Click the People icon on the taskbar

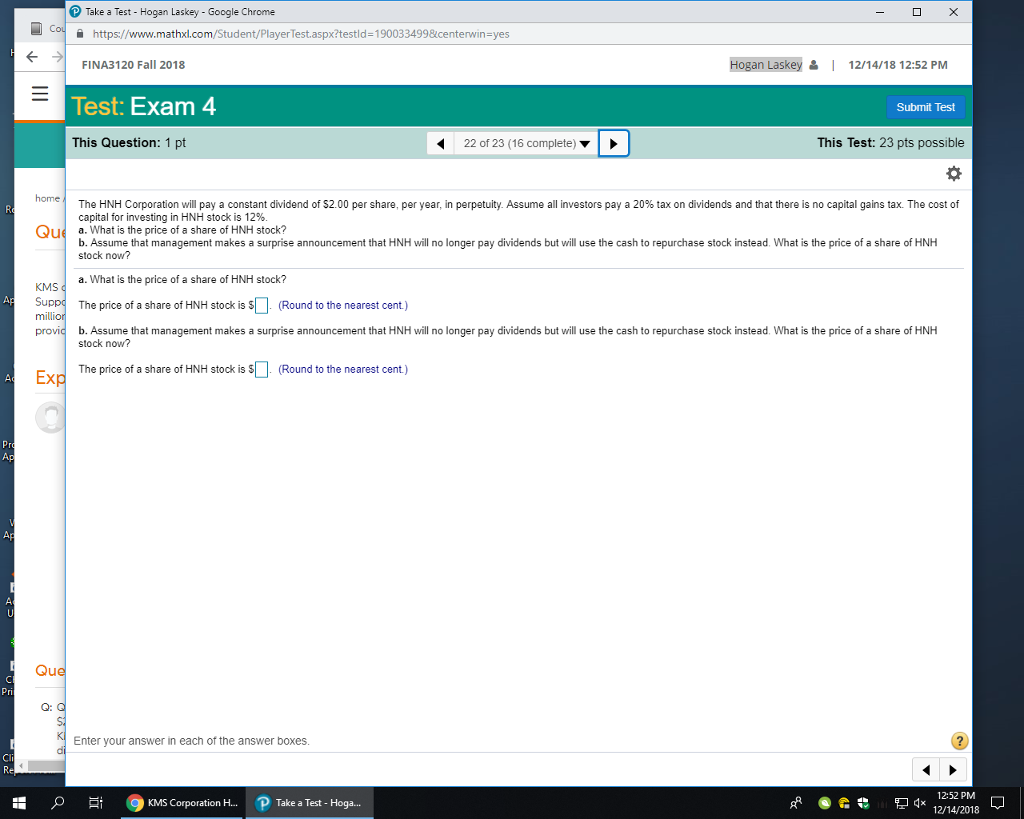[x=795, y=803]
